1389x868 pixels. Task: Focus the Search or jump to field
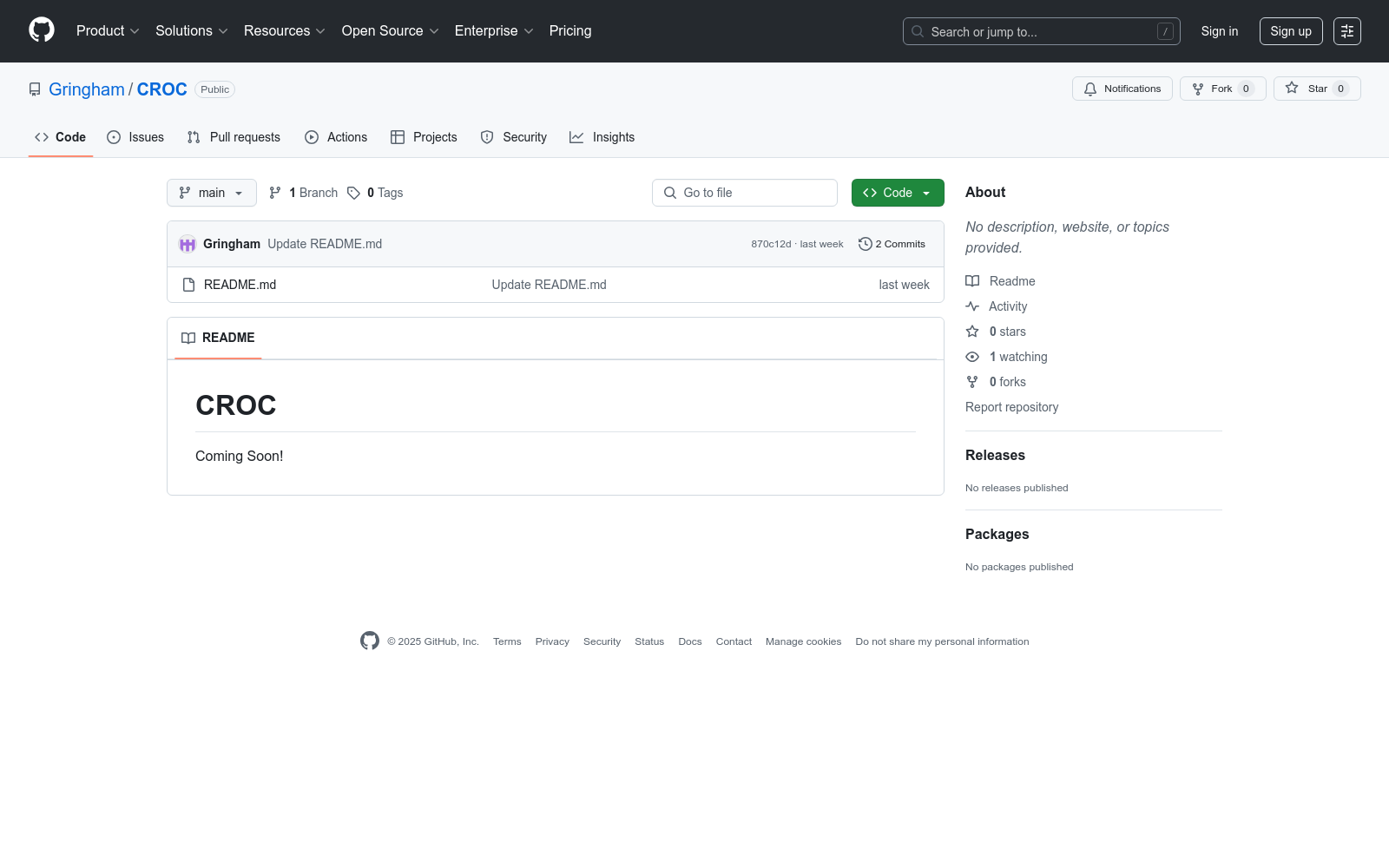[x=1042, y=31]
